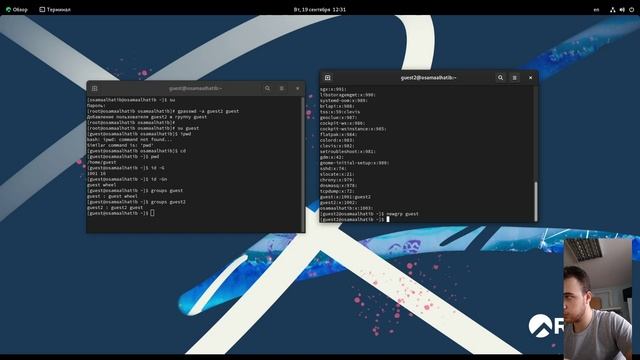Open new tab in guest@osamaalhatib terminal
The height and width of the screenshot is (360, 640).
(95, 88)
